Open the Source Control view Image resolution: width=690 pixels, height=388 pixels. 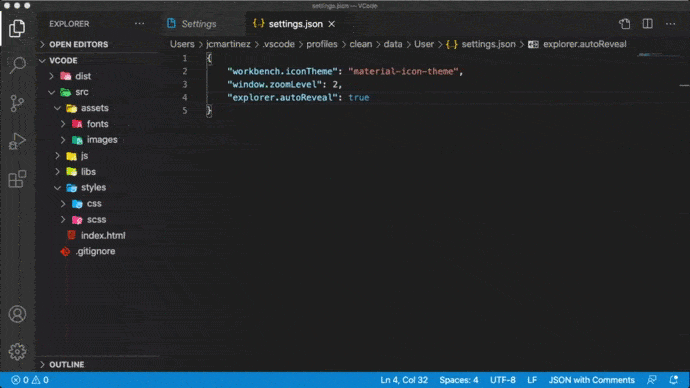(17, 103)
